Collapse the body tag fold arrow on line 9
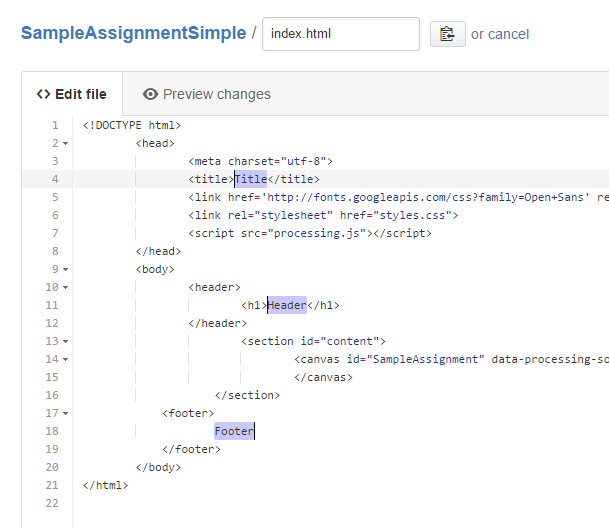 [x=65, y=270]
